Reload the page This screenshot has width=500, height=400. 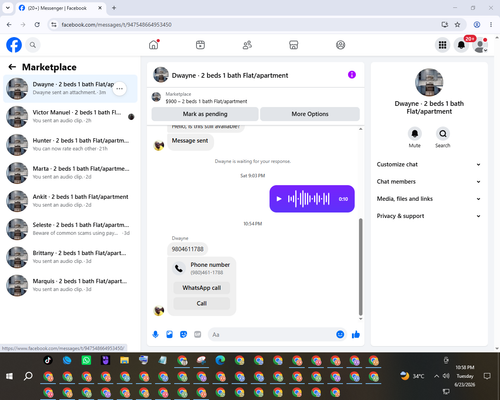pos(37,25)
